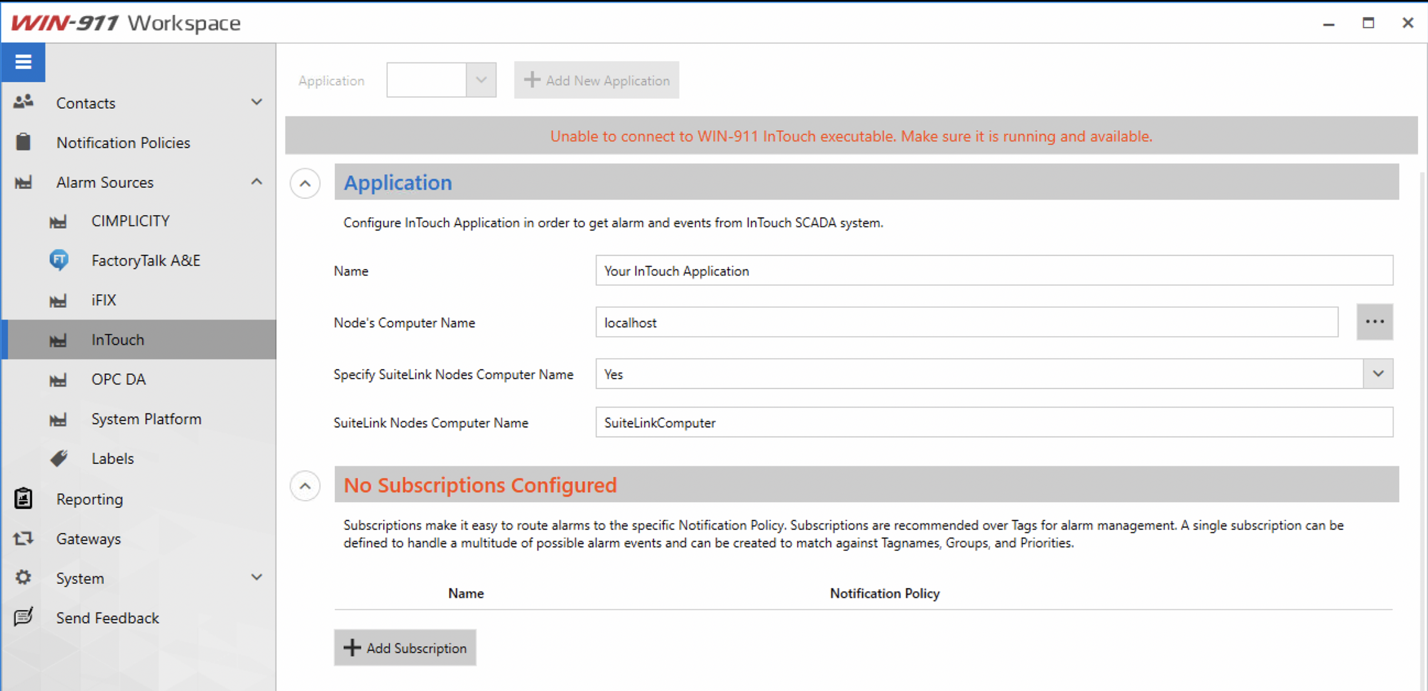The width and height of the screenshot is (1428, 691).
Task: Open Contacts in the sidebar
Action: (138, 102)
